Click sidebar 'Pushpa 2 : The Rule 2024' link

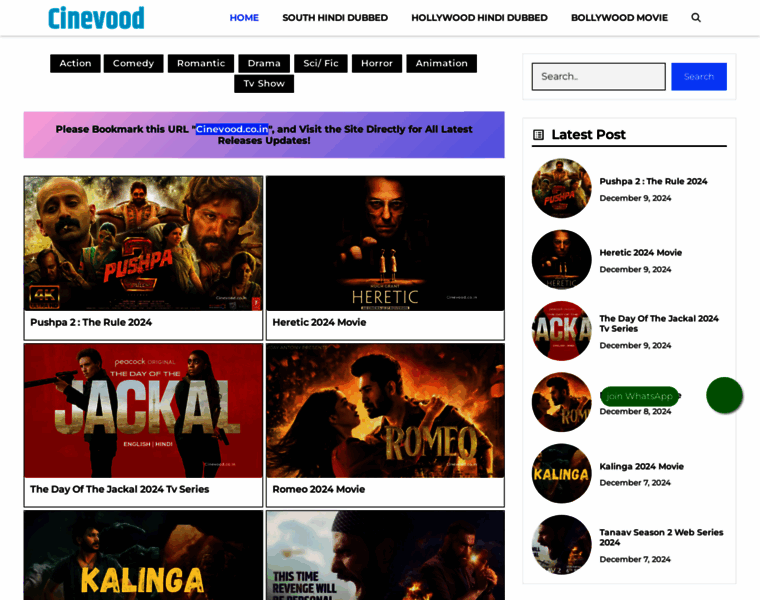tap(653, 181)
